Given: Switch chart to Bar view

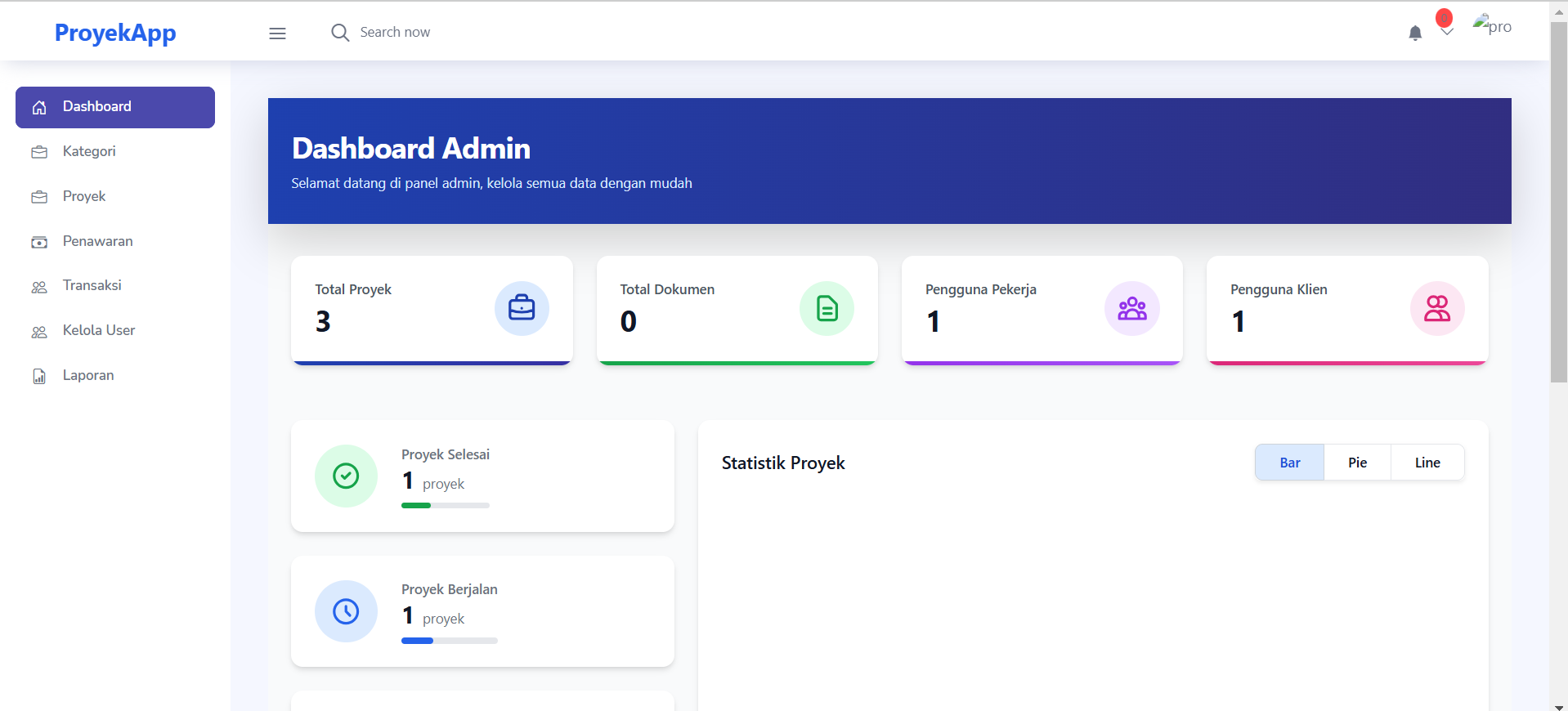Looking at the screenshot, I should 1289,463.
